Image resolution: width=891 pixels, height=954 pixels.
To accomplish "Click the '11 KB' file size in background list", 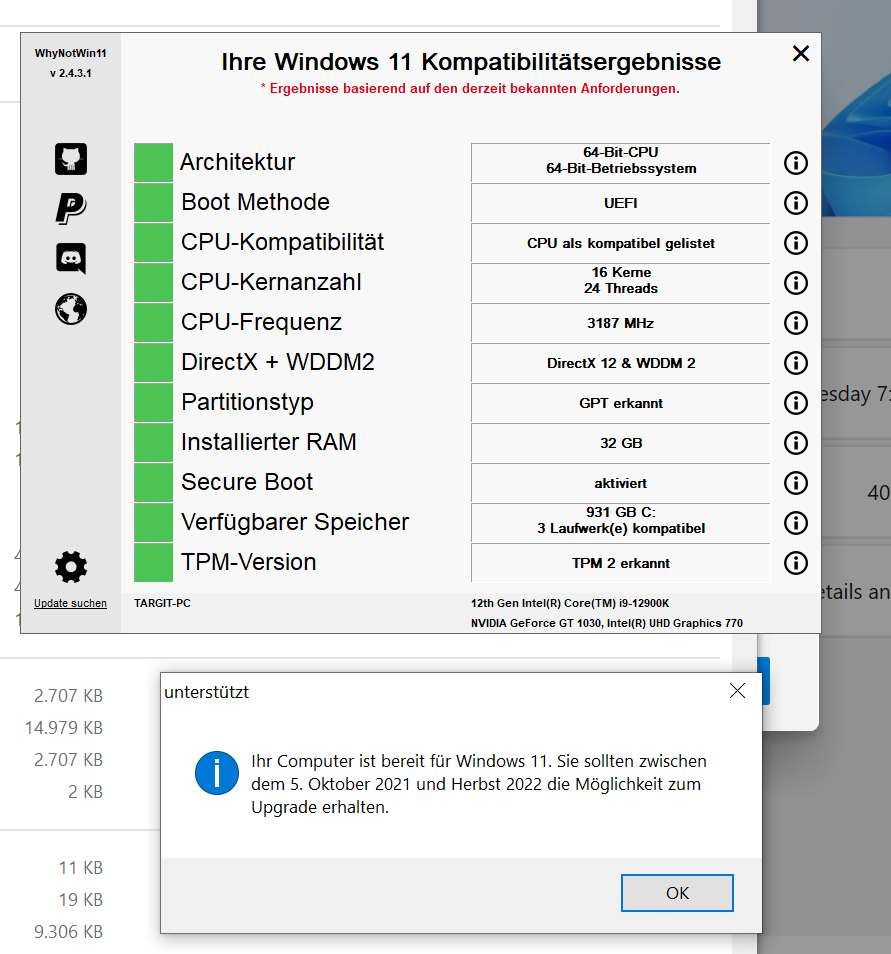I will 81,868.
